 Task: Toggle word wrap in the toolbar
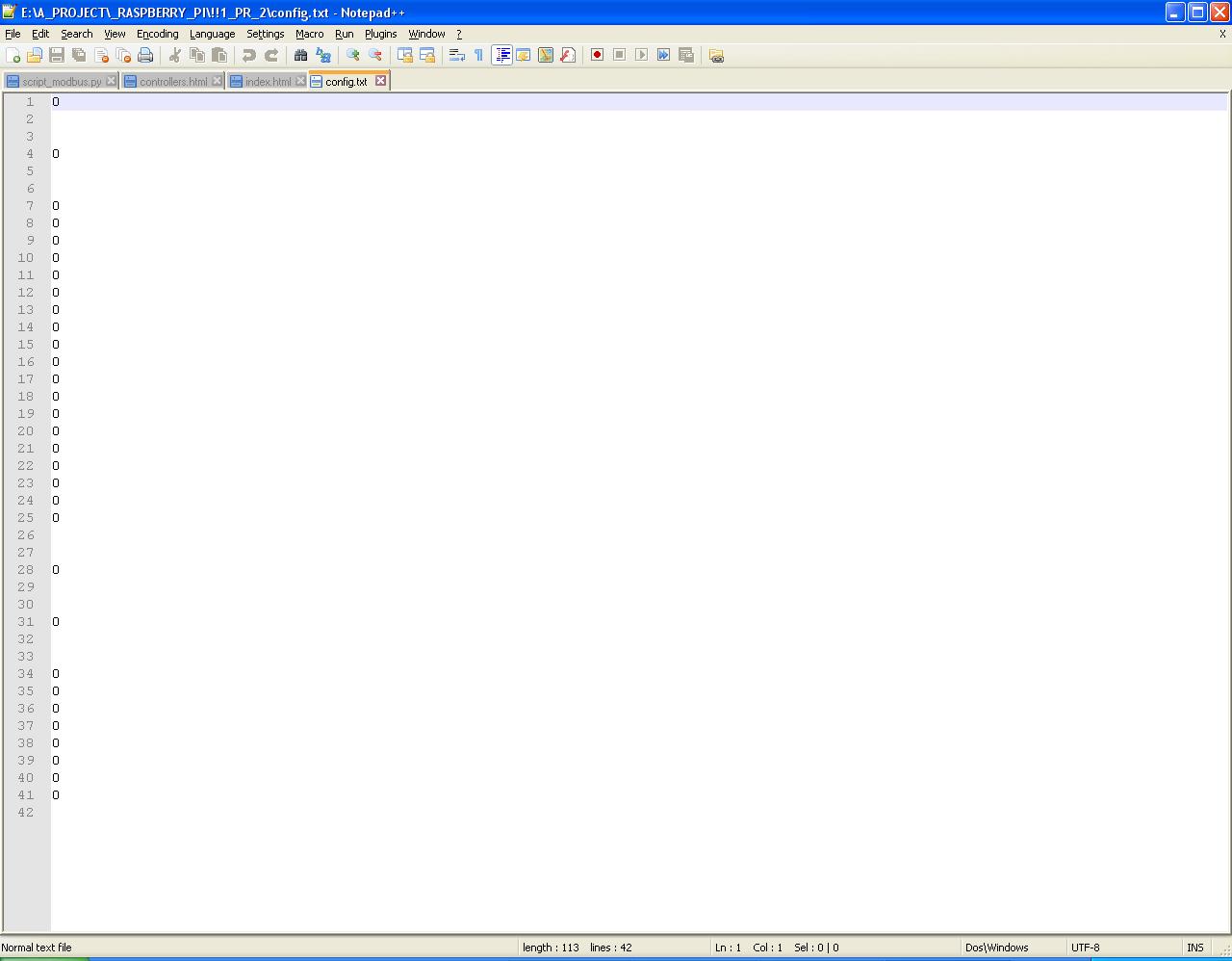click(457, 55)
